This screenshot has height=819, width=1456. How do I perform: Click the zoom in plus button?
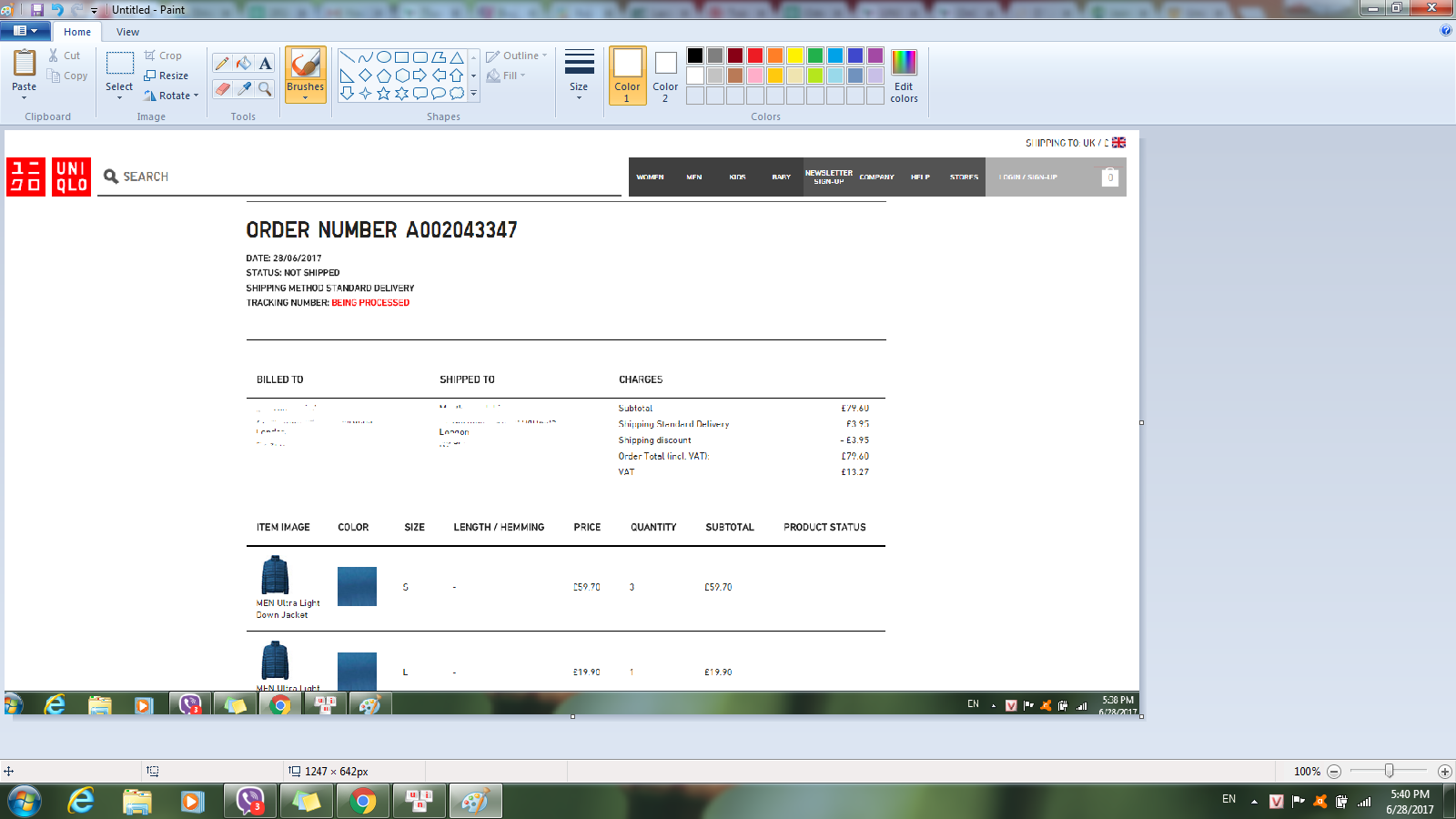coord(1444,772)
